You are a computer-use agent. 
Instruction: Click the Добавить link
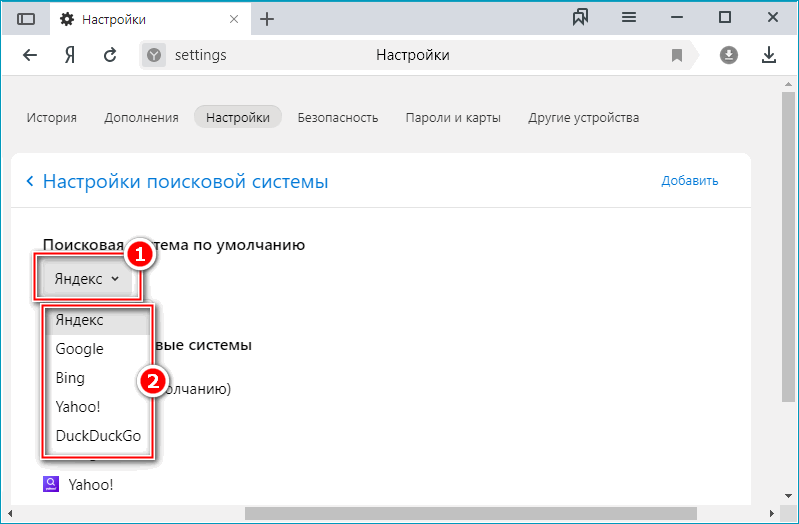point(689,181)
